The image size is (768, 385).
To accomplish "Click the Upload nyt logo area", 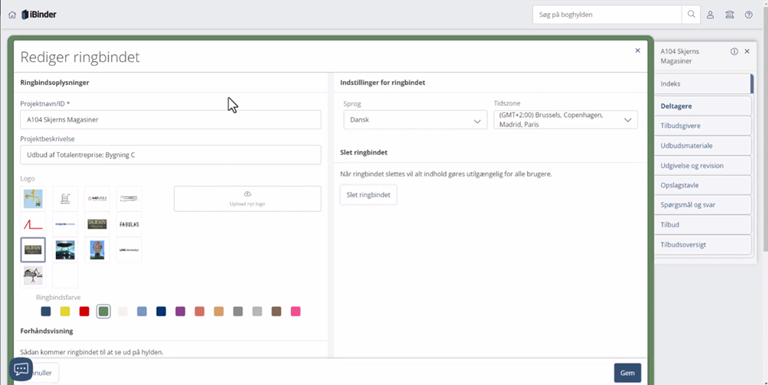I will click(247, 198).
